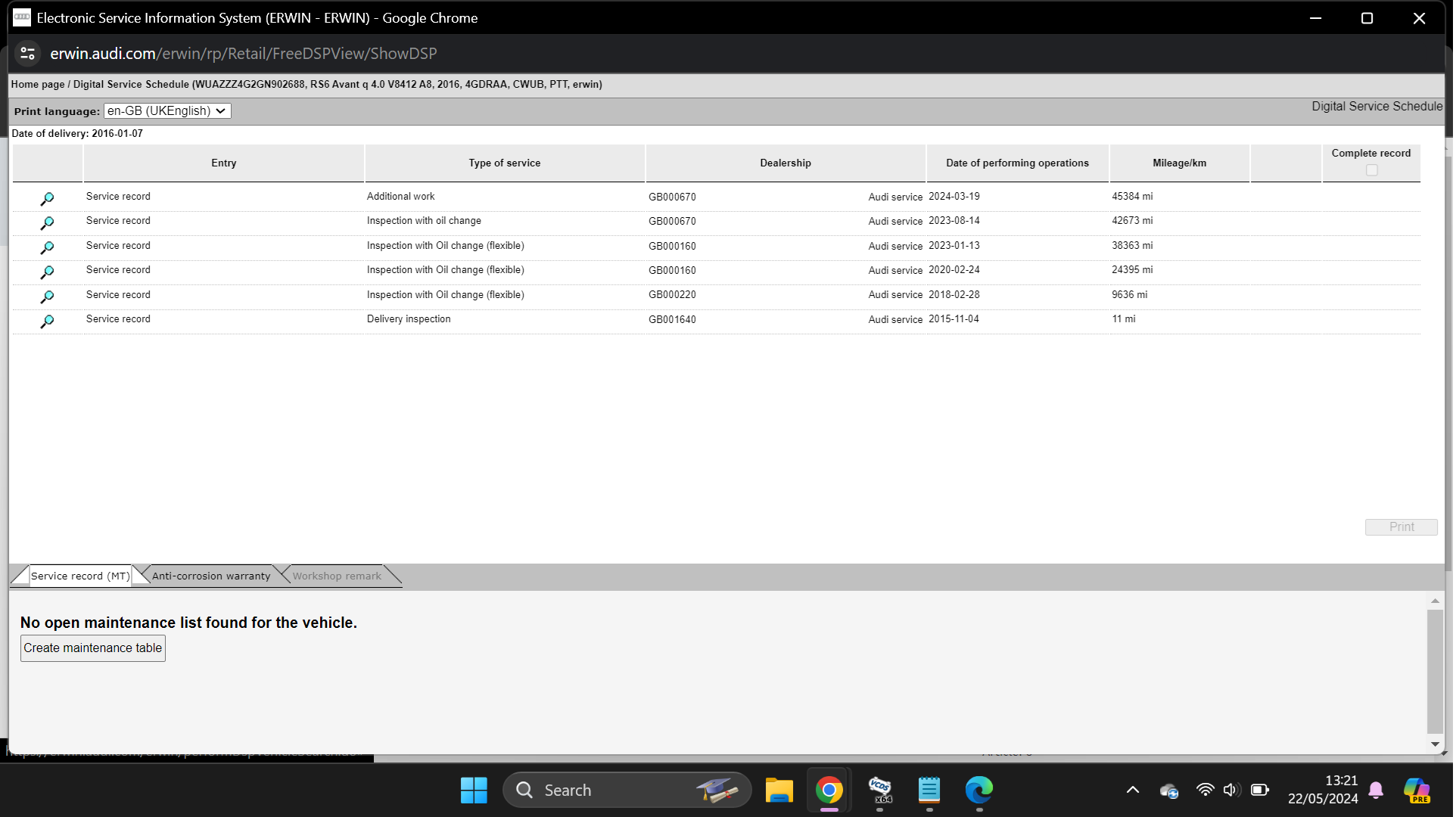
Task: Click the site information icon in address bar
Action: (28, 53)
